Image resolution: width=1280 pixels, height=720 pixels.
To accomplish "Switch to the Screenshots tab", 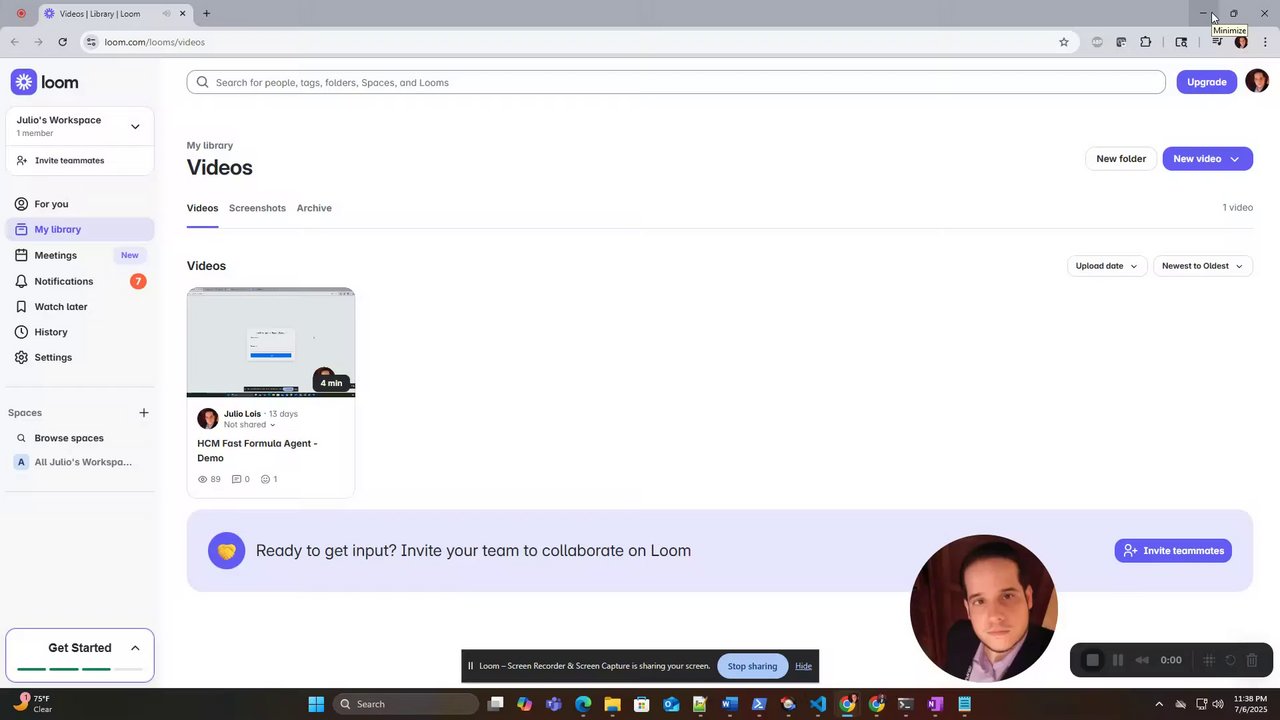I will coord(257,208).
